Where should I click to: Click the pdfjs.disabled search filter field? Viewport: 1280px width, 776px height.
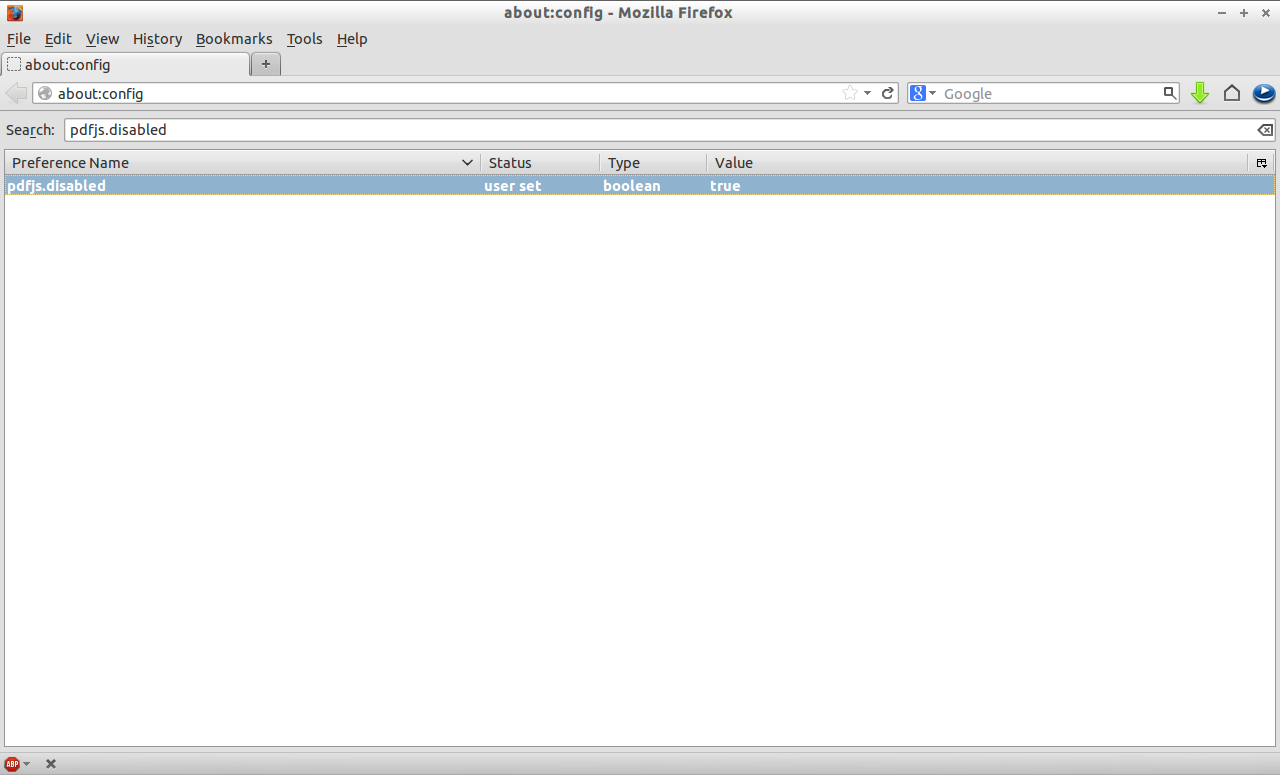point(660,130)
